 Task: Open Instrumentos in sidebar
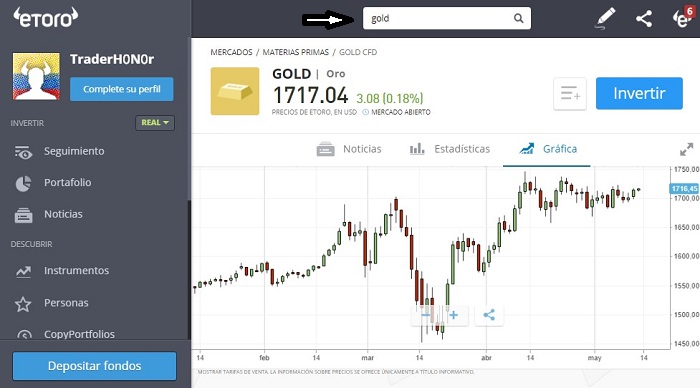point(76,271)
